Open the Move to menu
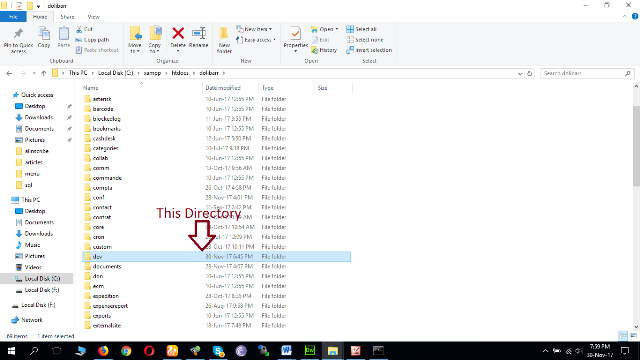640x360 pixels. (135, 40)
